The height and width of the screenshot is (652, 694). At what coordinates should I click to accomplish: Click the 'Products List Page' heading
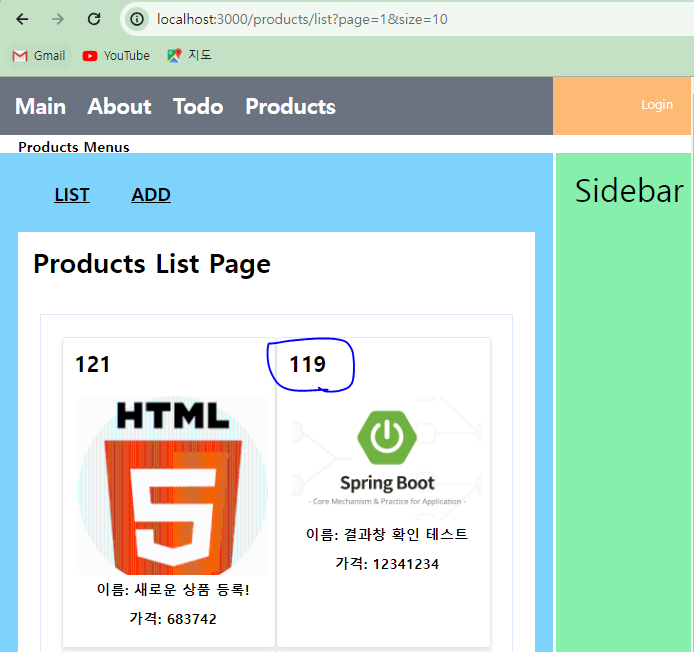(x=152, y=264)
